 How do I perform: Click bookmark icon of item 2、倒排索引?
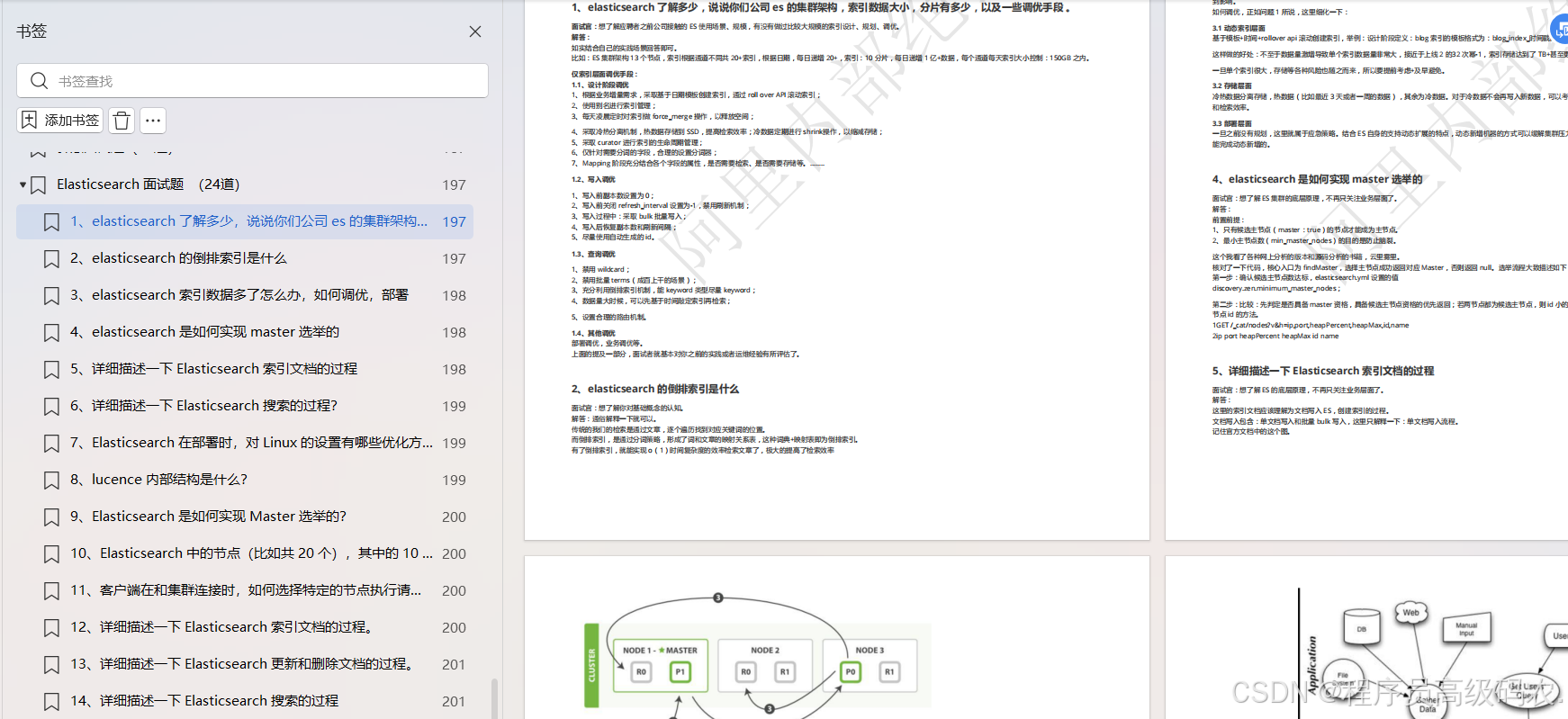[x=52, y=259]
